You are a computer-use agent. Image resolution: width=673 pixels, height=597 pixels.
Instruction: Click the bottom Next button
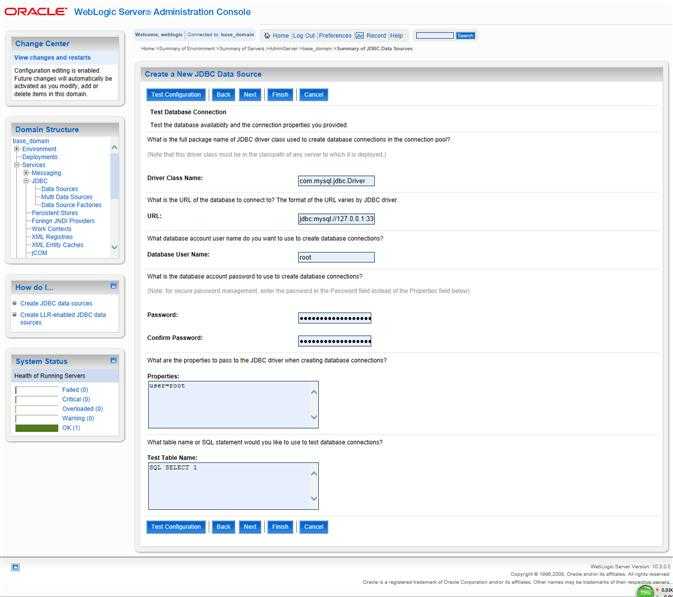(x=250, y=527)
